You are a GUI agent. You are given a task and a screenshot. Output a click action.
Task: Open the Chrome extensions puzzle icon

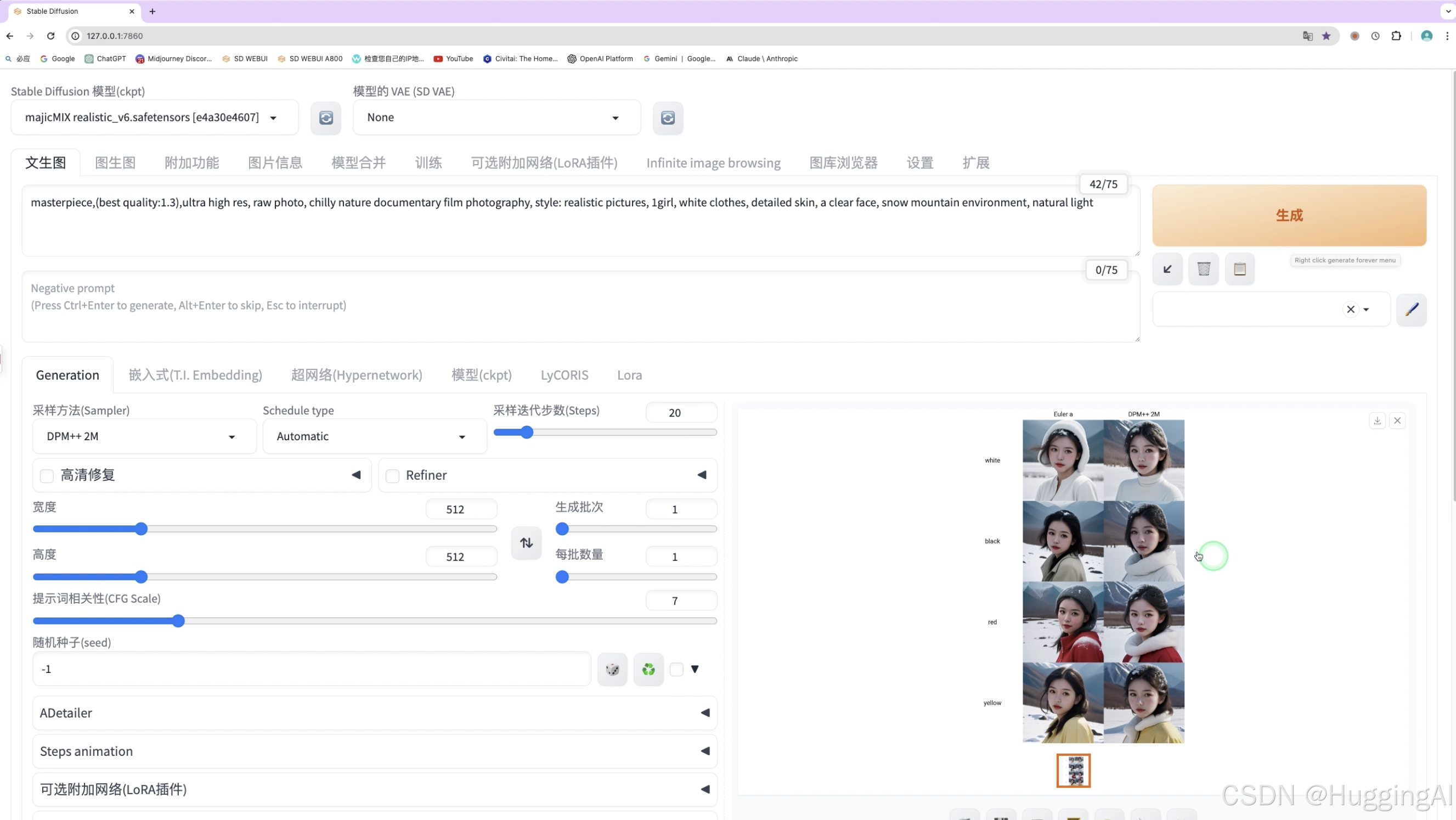1396,36
